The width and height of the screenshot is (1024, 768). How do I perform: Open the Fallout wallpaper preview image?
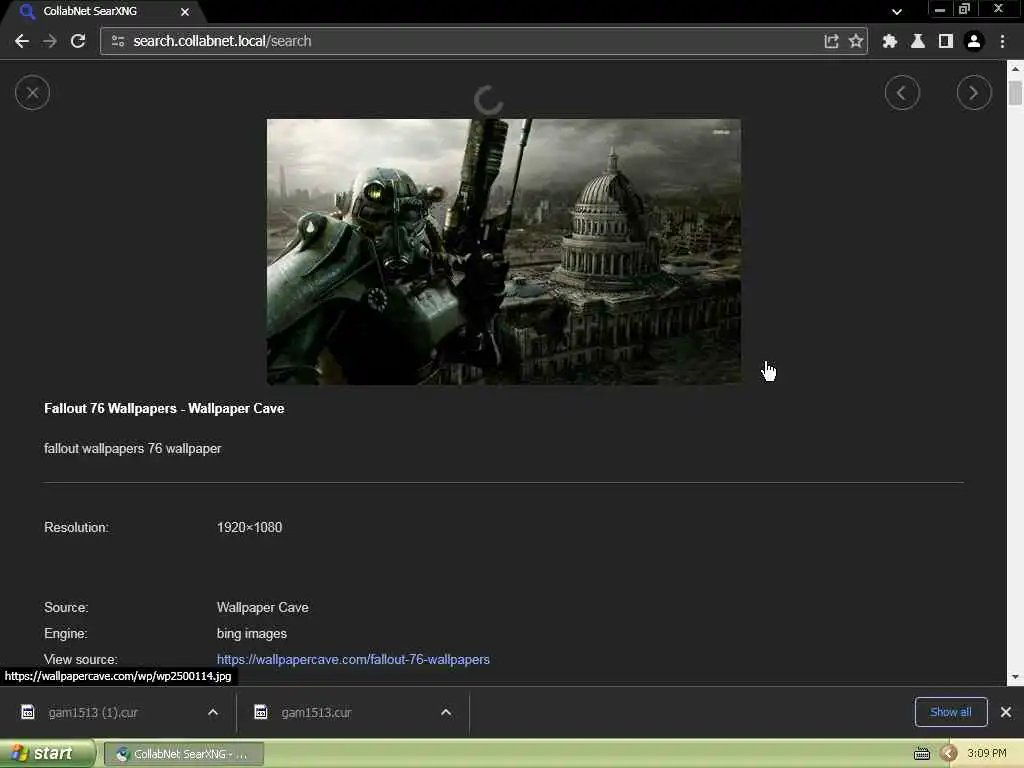(504, 251)
